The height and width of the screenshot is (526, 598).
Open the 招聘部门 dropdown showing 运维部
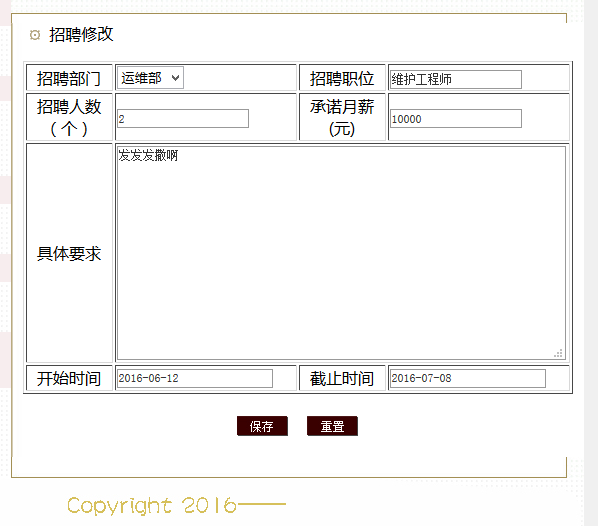point(150,78)
